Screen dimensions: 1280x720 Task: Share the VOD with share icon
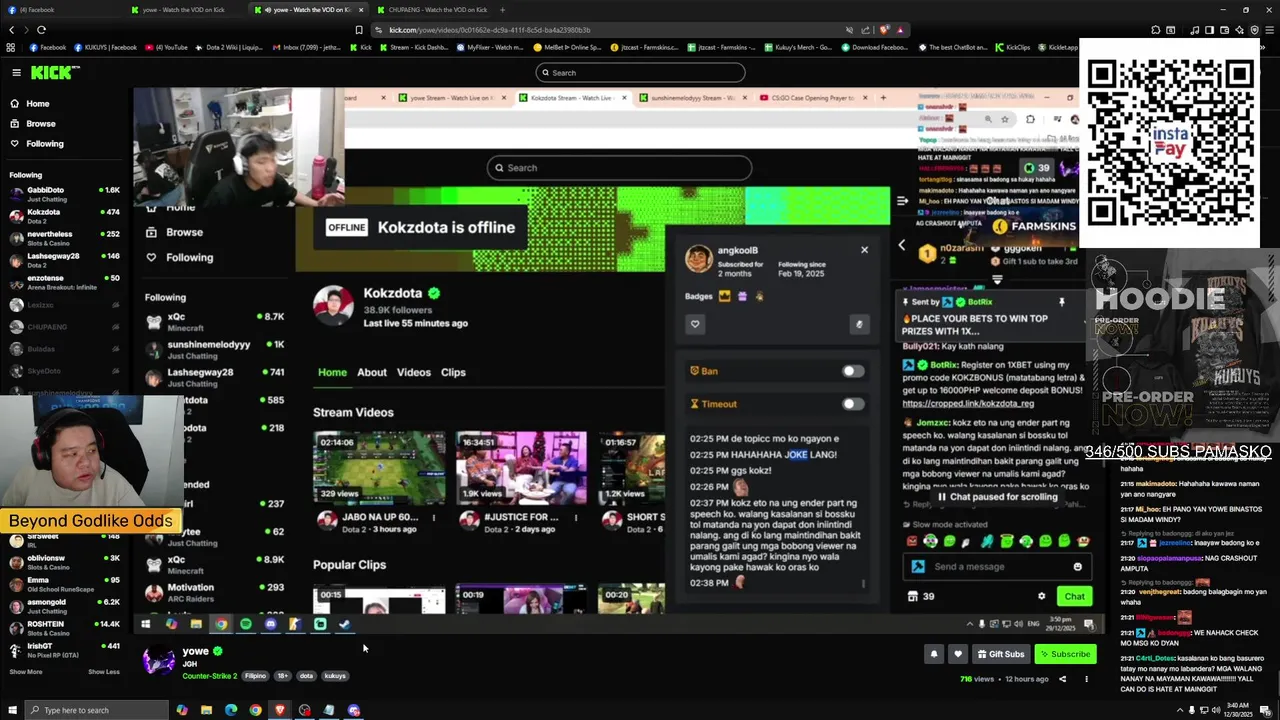[x=1062, y=679]
